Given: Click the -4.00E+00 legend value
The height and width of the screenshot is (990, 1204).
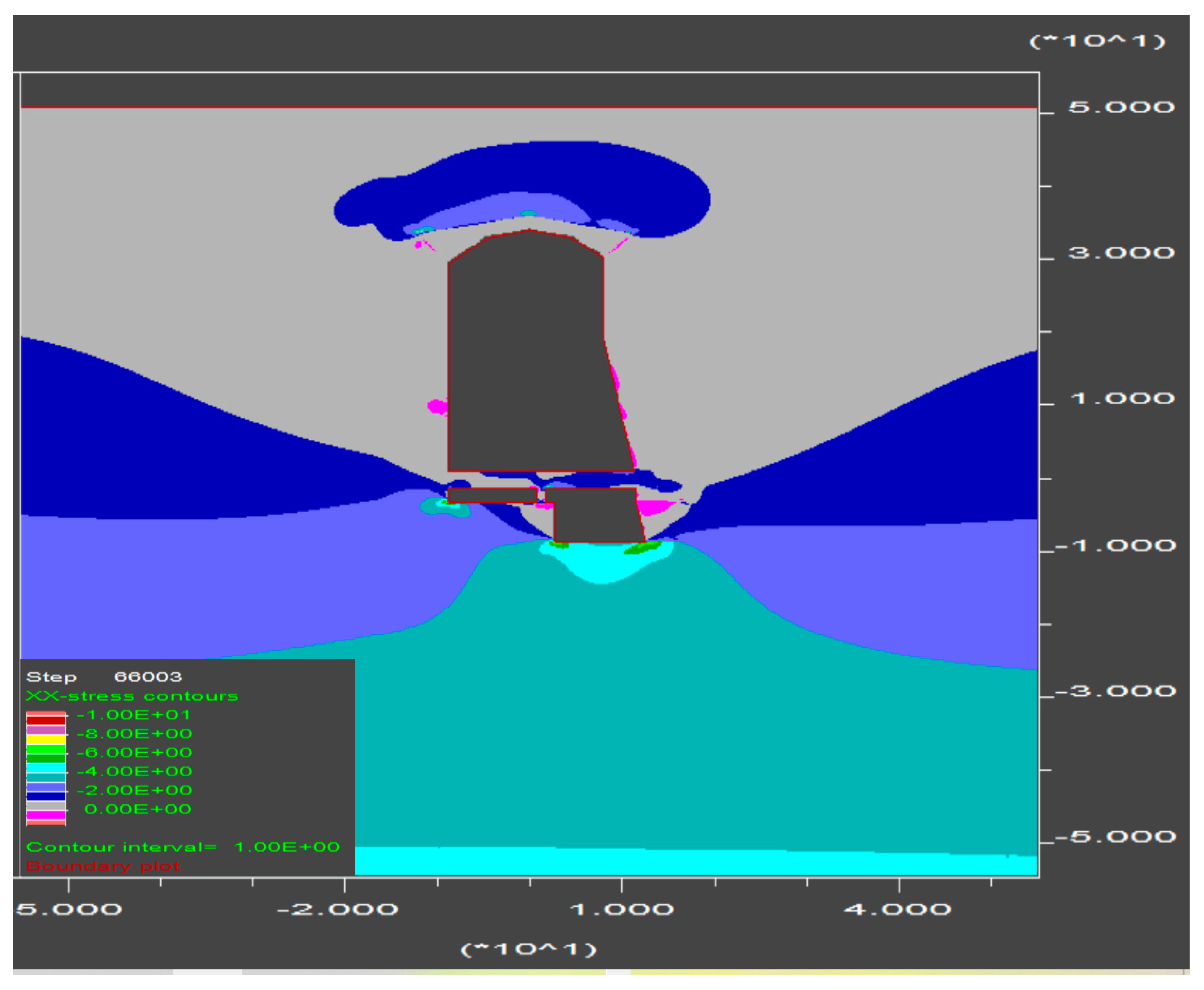Looking at the screenshot, I should (134, 772).
